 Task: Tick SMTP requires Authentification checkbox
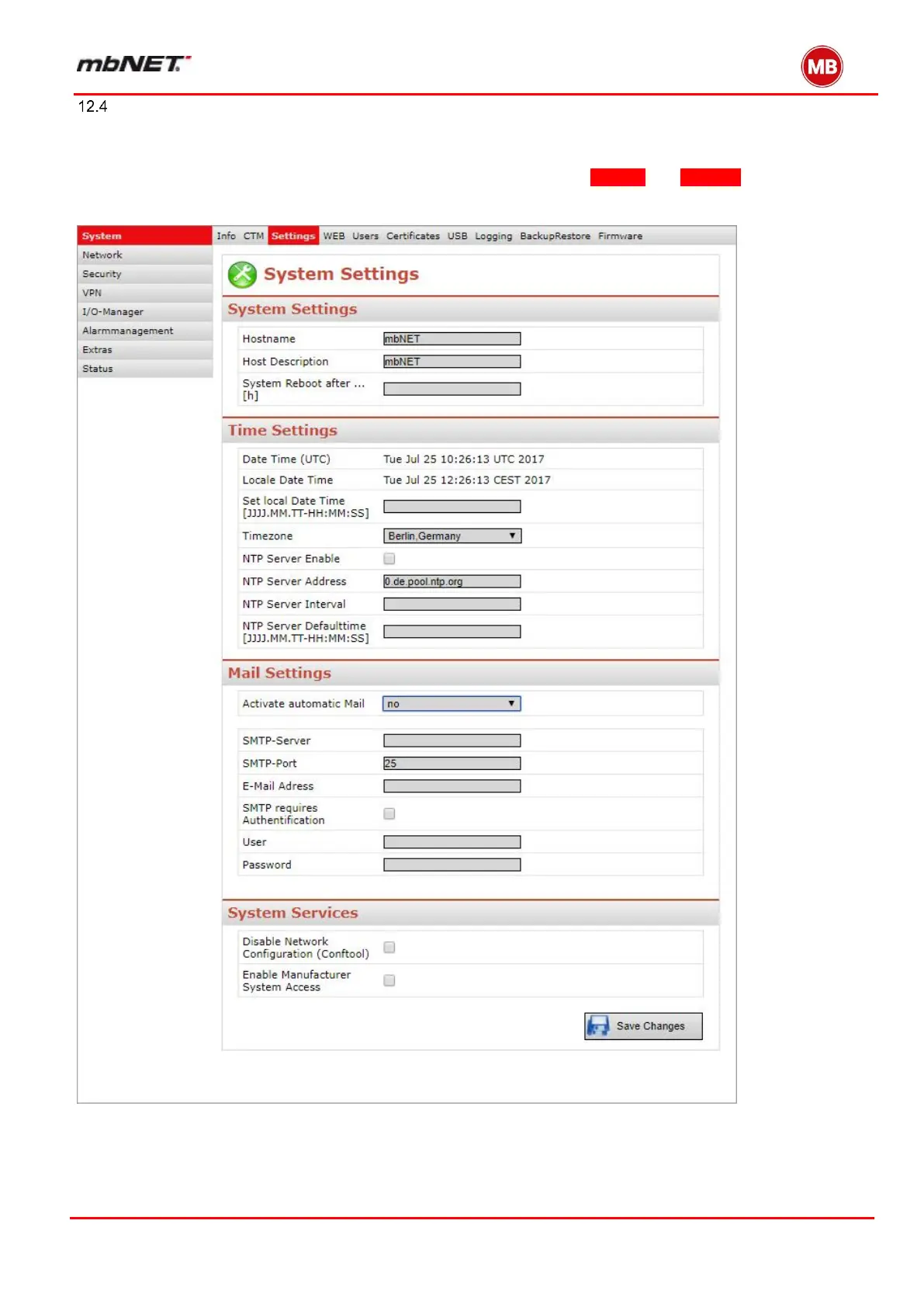pos(389,813)
